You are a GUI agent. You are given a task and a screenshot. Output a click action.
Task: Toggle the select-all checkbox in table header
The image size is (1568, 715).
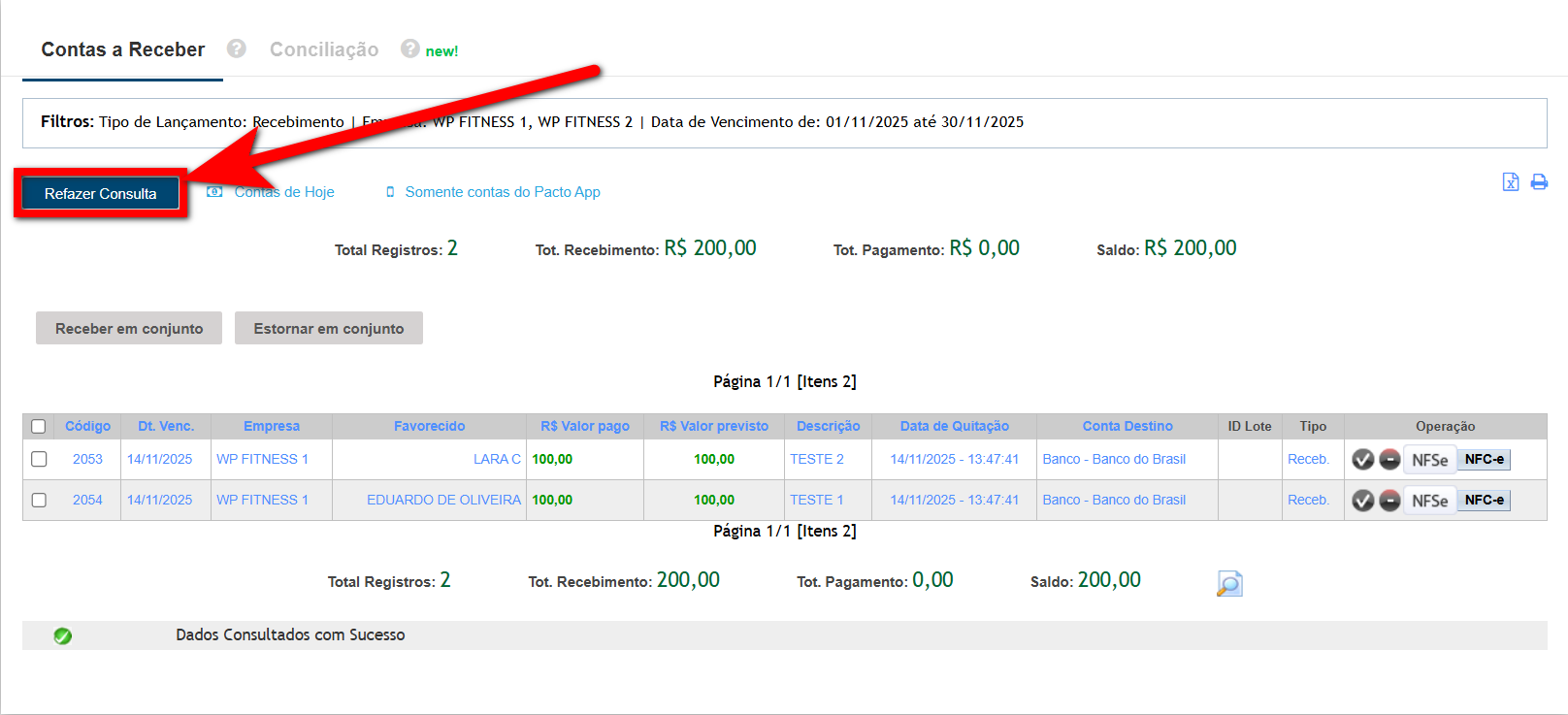click(x=39, y=426)
